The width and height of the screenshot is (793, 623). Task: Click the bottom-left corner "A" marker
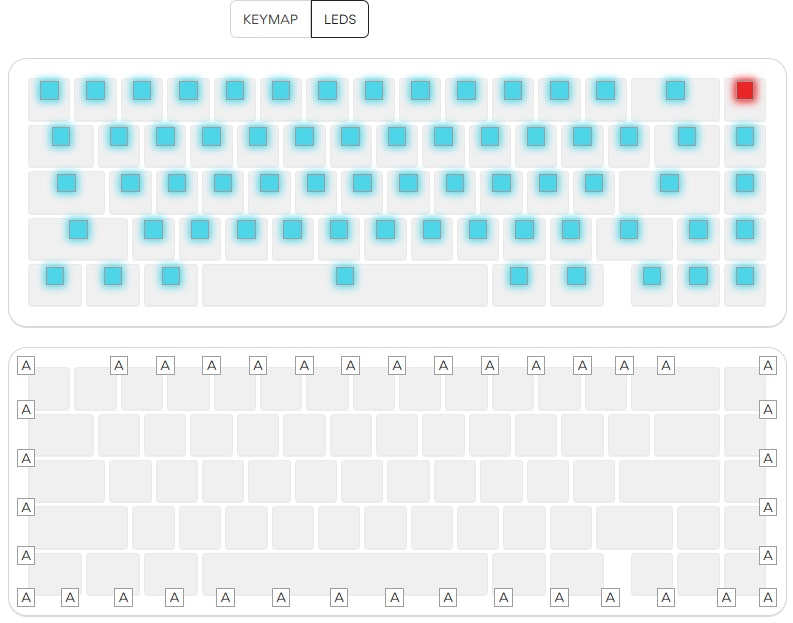click(x=26, y=598)
